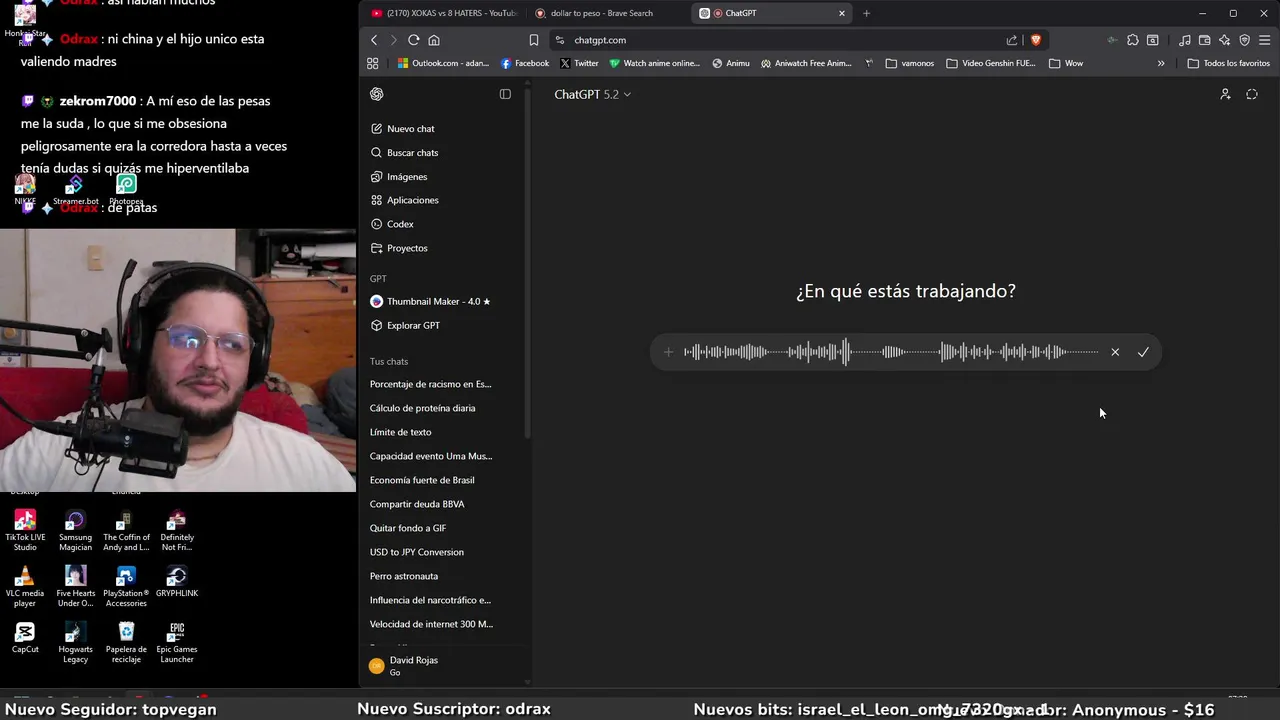Open the vamonos bookmarks folder
The height and width of the screenshot is (720, 1280).
coord(910,63)
